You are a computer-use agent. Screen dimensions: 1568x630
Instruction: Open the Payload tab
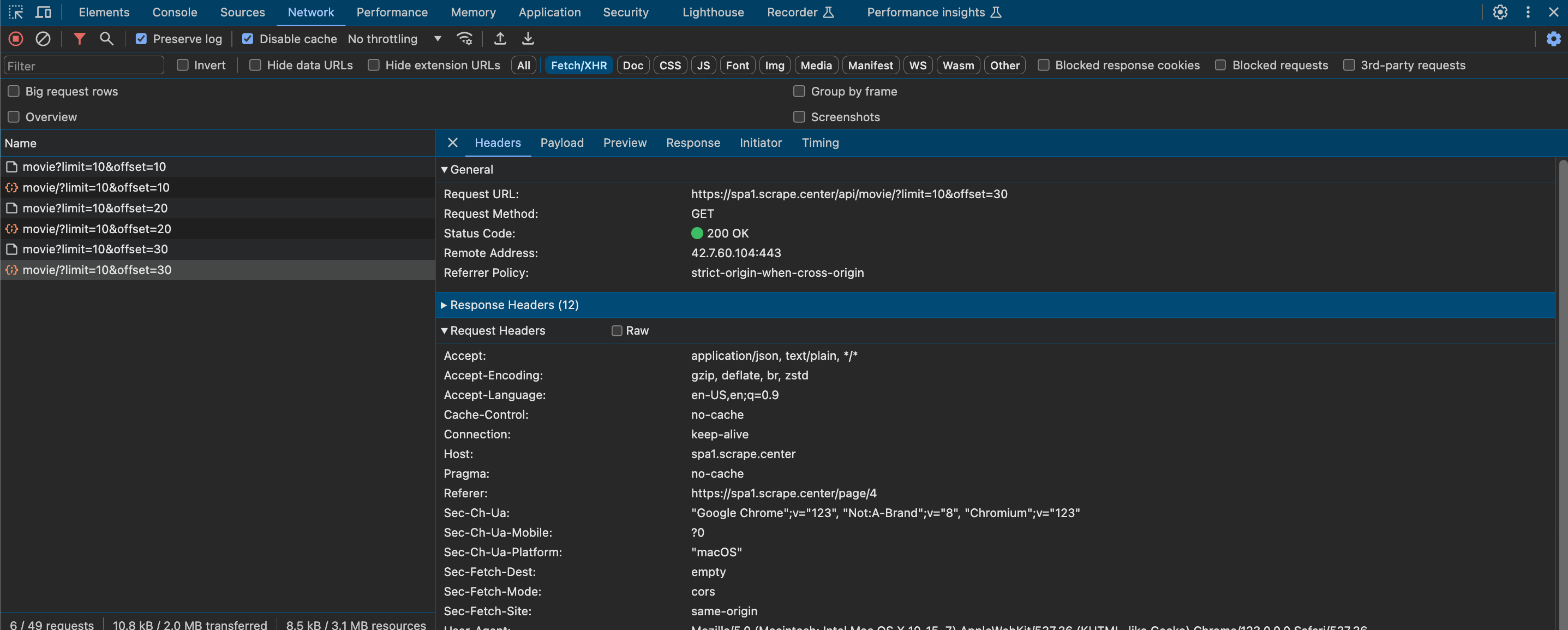pyautogui.click(x=561, y=142)
